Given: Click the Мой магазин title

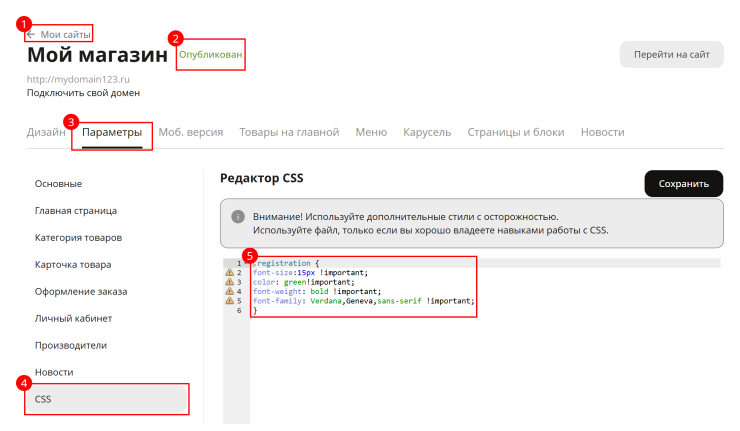Looking at the screenshot, I should 97,55.
